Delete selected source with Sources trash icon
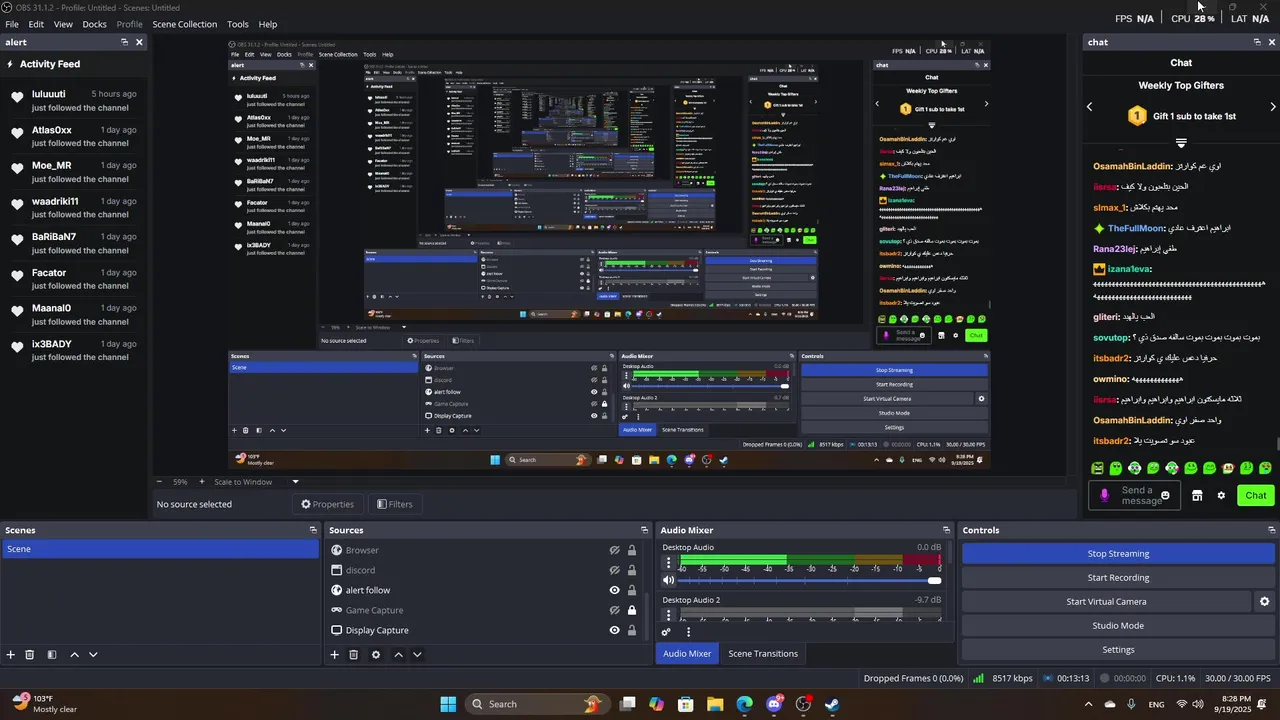The height and width of the screenshot is (720, 1280). tap(353, 655)
